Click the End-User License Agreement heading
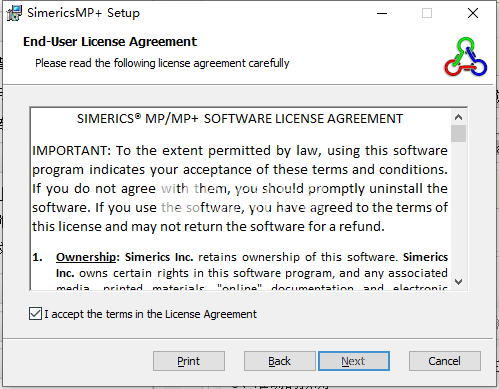This screenshot has width=499, height=389. [110, 42]
